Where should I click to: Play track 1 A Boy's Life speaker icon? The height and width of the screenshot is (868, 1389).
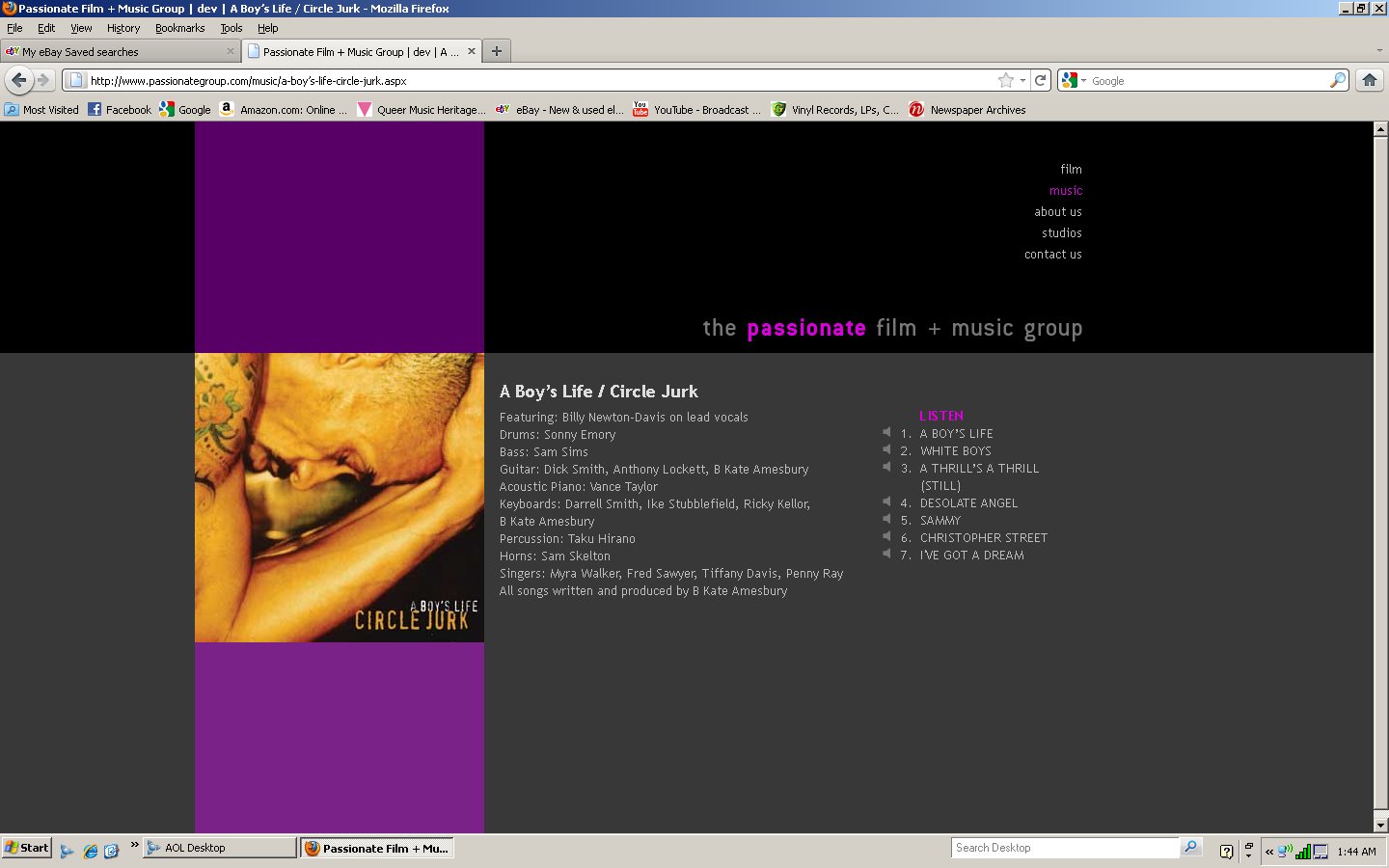tap(886, 433)
